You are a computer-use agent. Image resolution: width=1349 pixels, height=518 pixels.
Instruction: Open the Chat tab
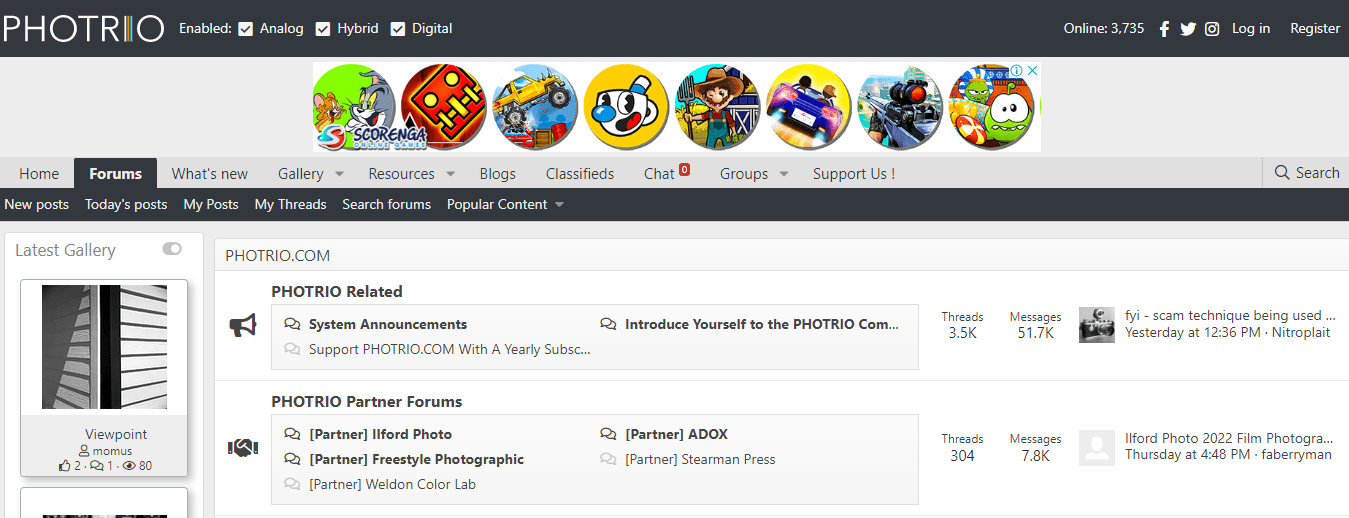point(659,173)
